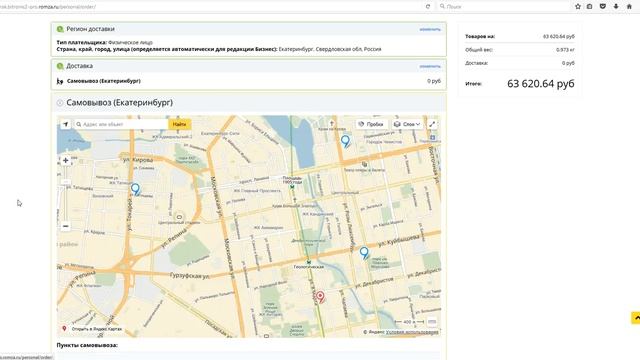Screen dimensions: 640x360
Task: Click the green check icon beside Регион доставки
Action: pos(60,29)
